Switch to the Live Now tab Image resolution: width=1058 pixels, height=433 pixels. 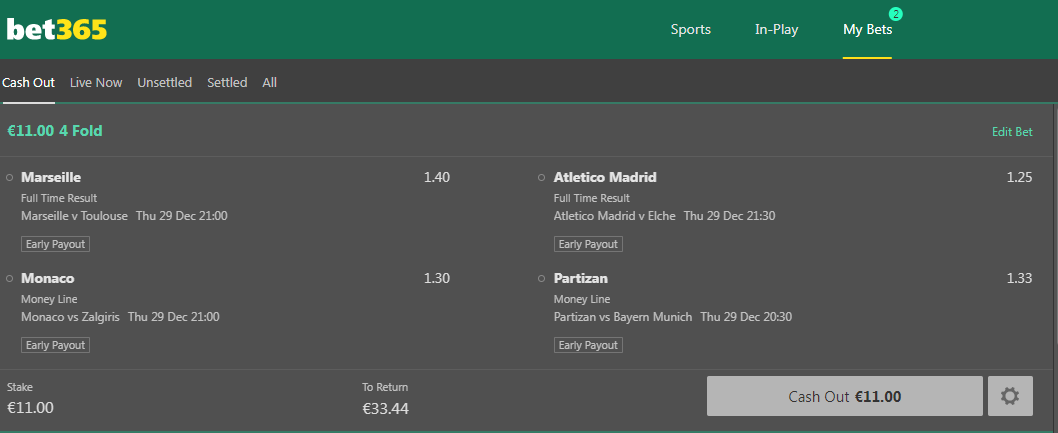point(96,83)
